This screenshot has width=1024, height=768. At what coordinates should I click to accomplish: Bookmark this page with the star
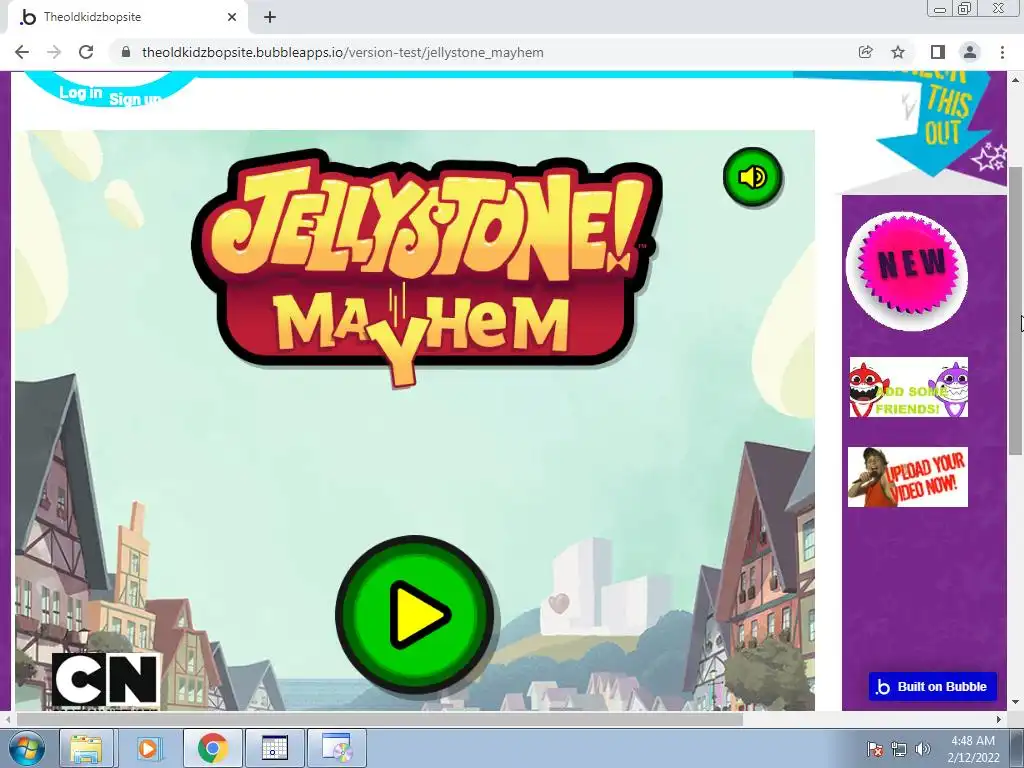coord(898,52)
